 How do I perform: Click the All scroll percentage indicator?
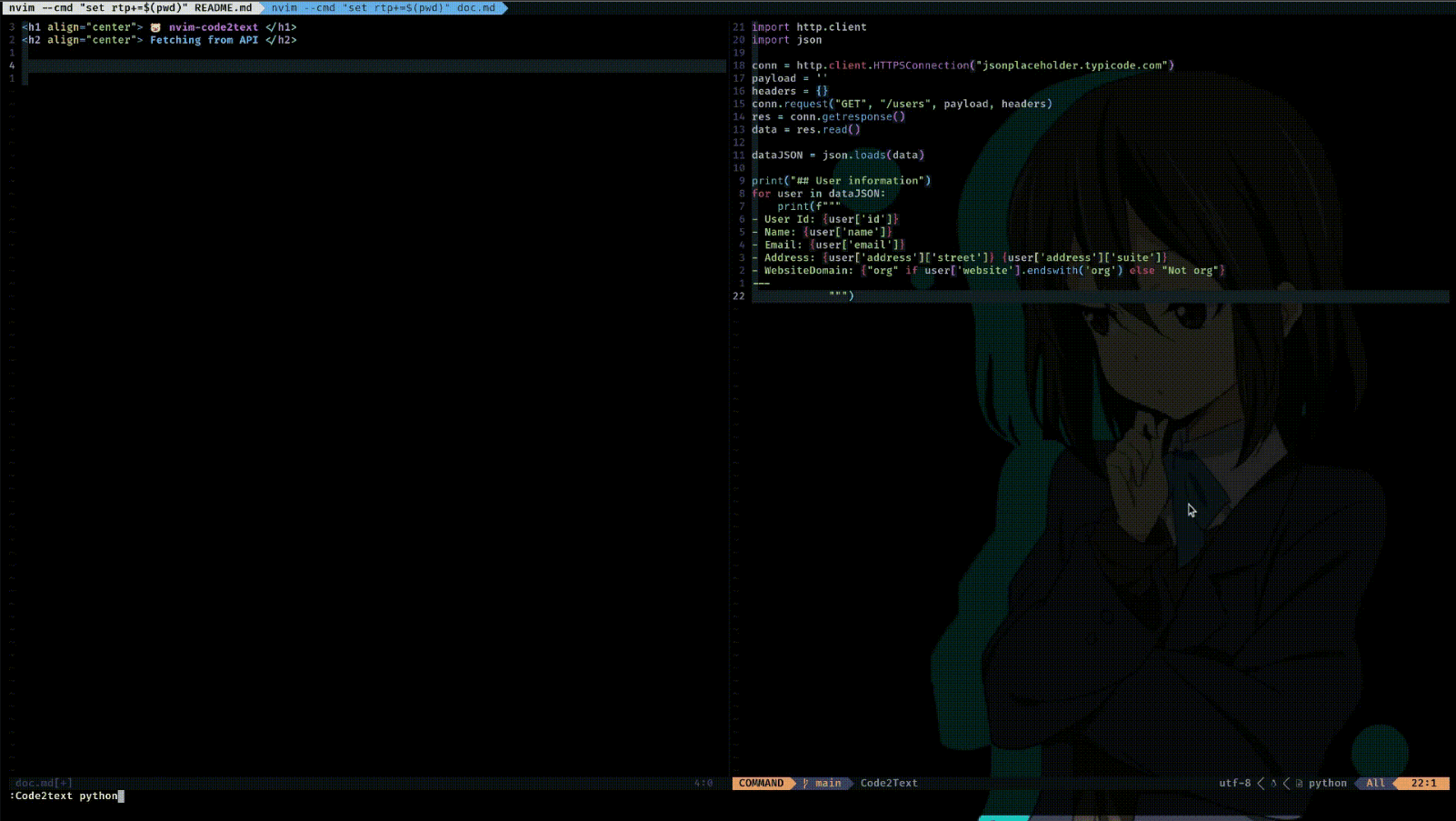(1375, 783)
